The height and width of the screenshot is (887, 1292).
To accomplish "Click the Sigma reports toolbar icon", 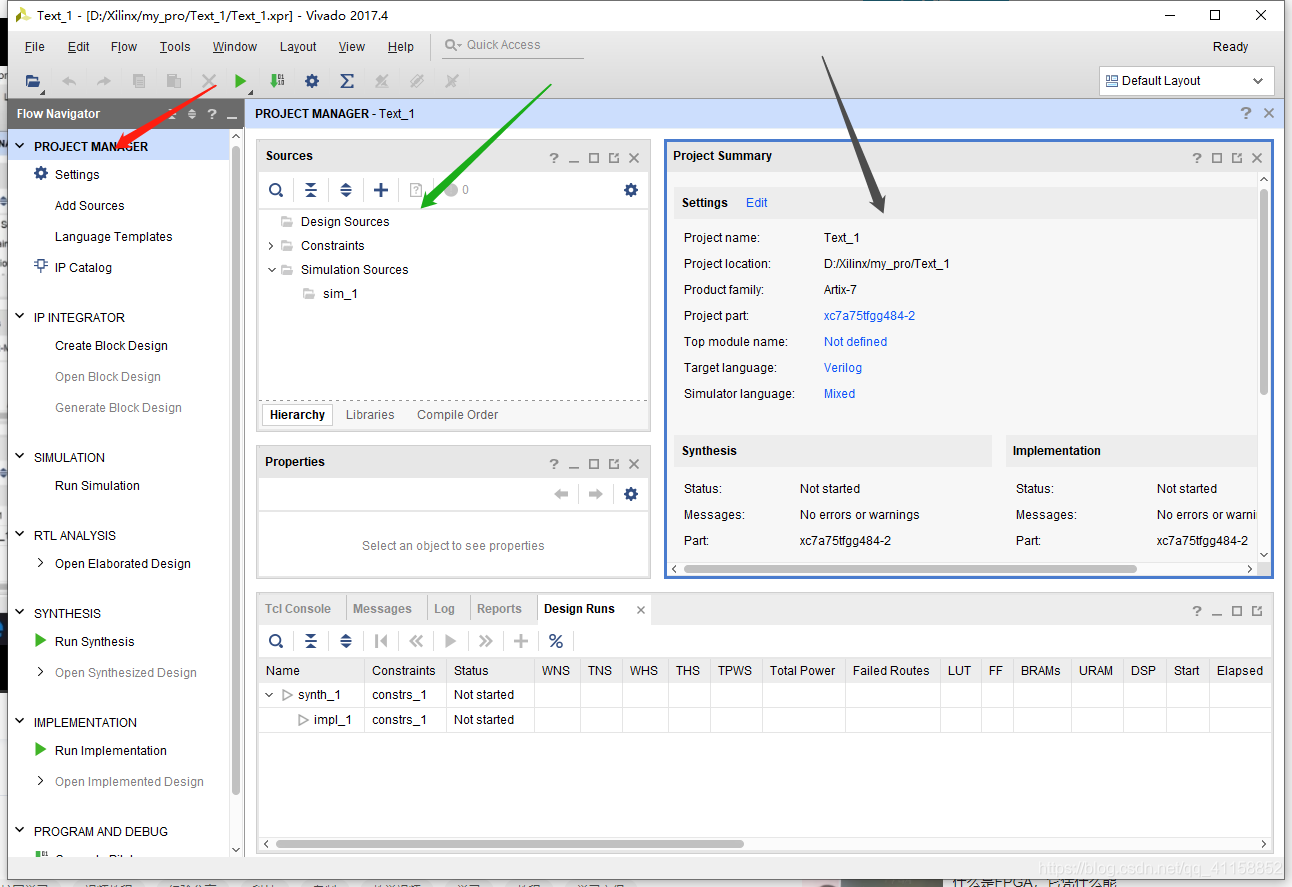I will coord(347,81).
